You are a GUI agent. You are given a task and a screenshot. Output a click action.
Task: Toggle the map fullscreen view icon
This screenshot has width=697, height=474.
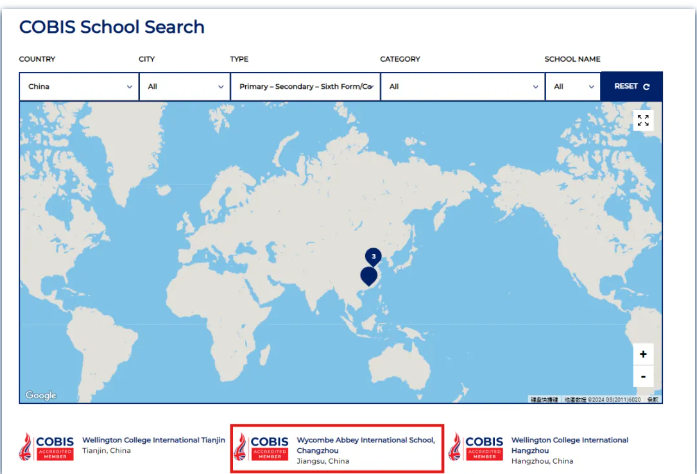pos(643,121)
